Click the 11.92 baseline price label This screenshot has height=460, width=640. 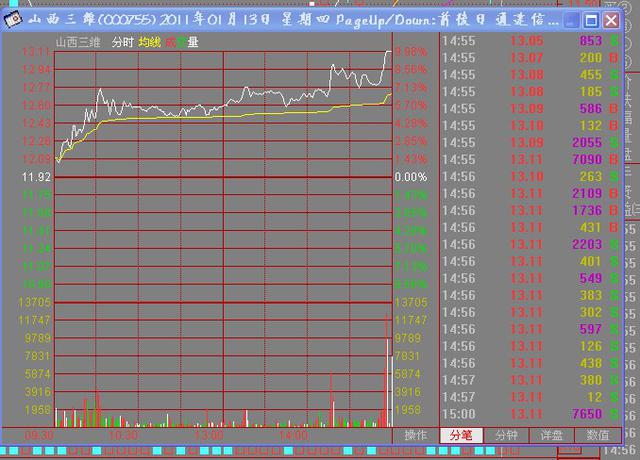(x=36, y=176)
